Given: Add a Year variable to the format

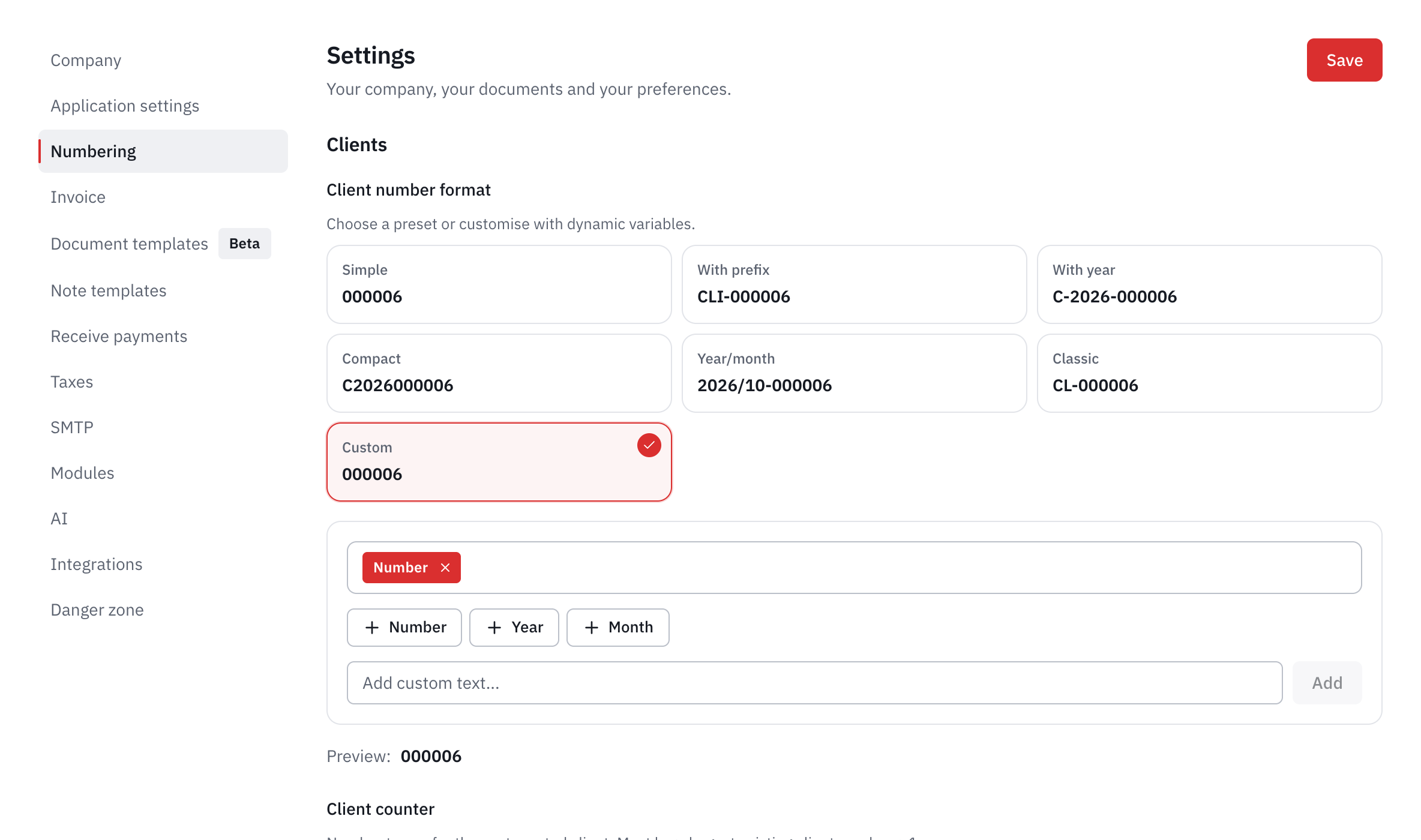Looking at the screenshot, I should [514, 628].
